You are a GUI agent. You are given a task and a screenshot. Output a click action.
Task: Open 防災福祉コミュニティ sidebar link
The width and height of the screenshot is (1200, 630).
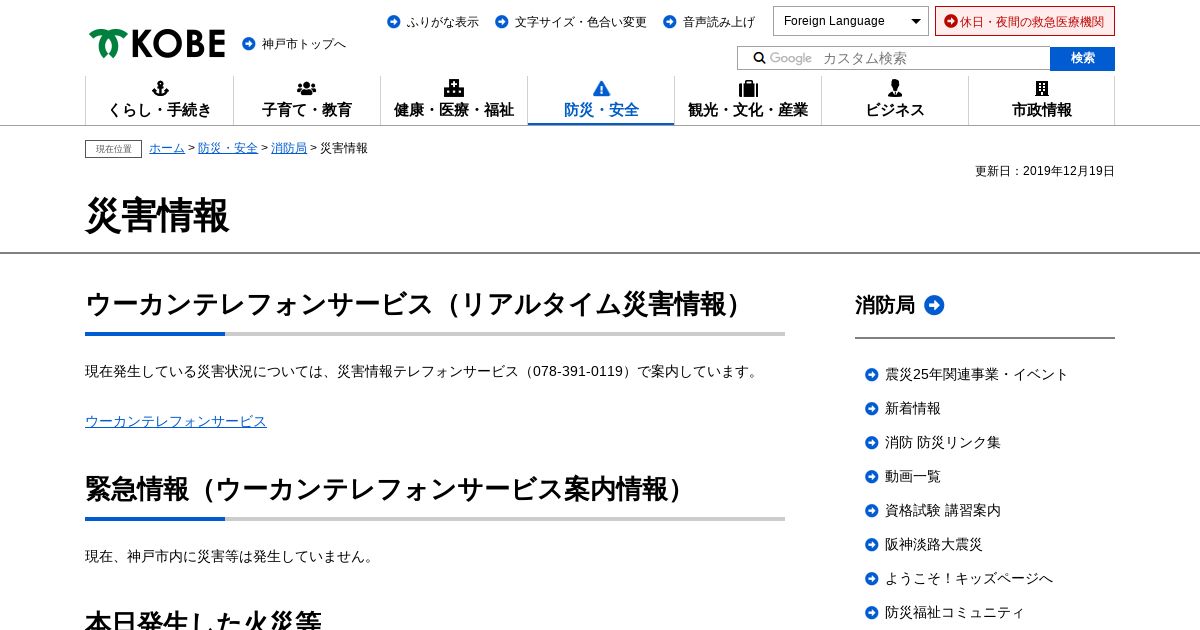coord(955,612)
